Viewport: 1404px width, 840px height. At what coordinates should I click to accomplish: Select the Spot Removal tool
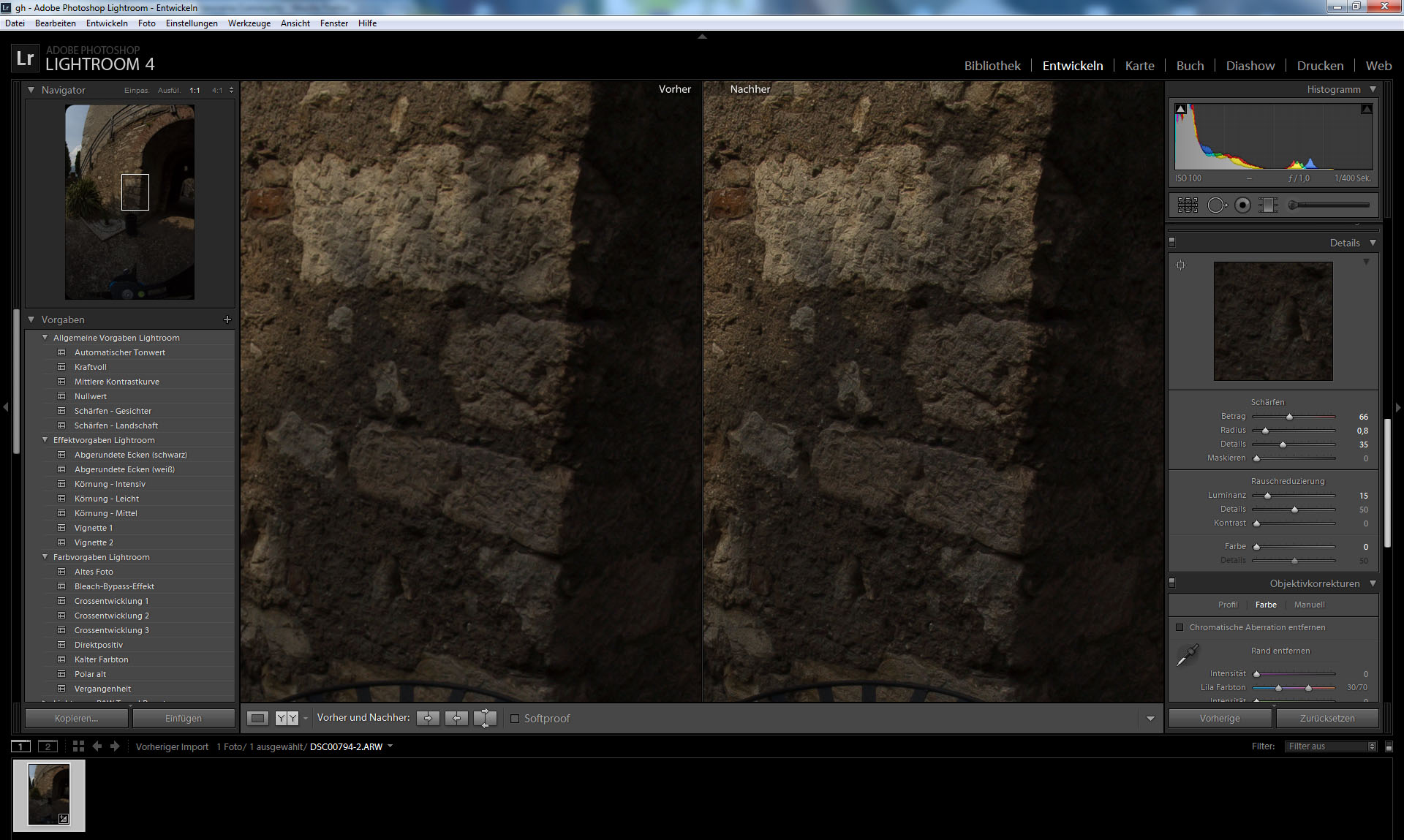(x=1216, y=205)
